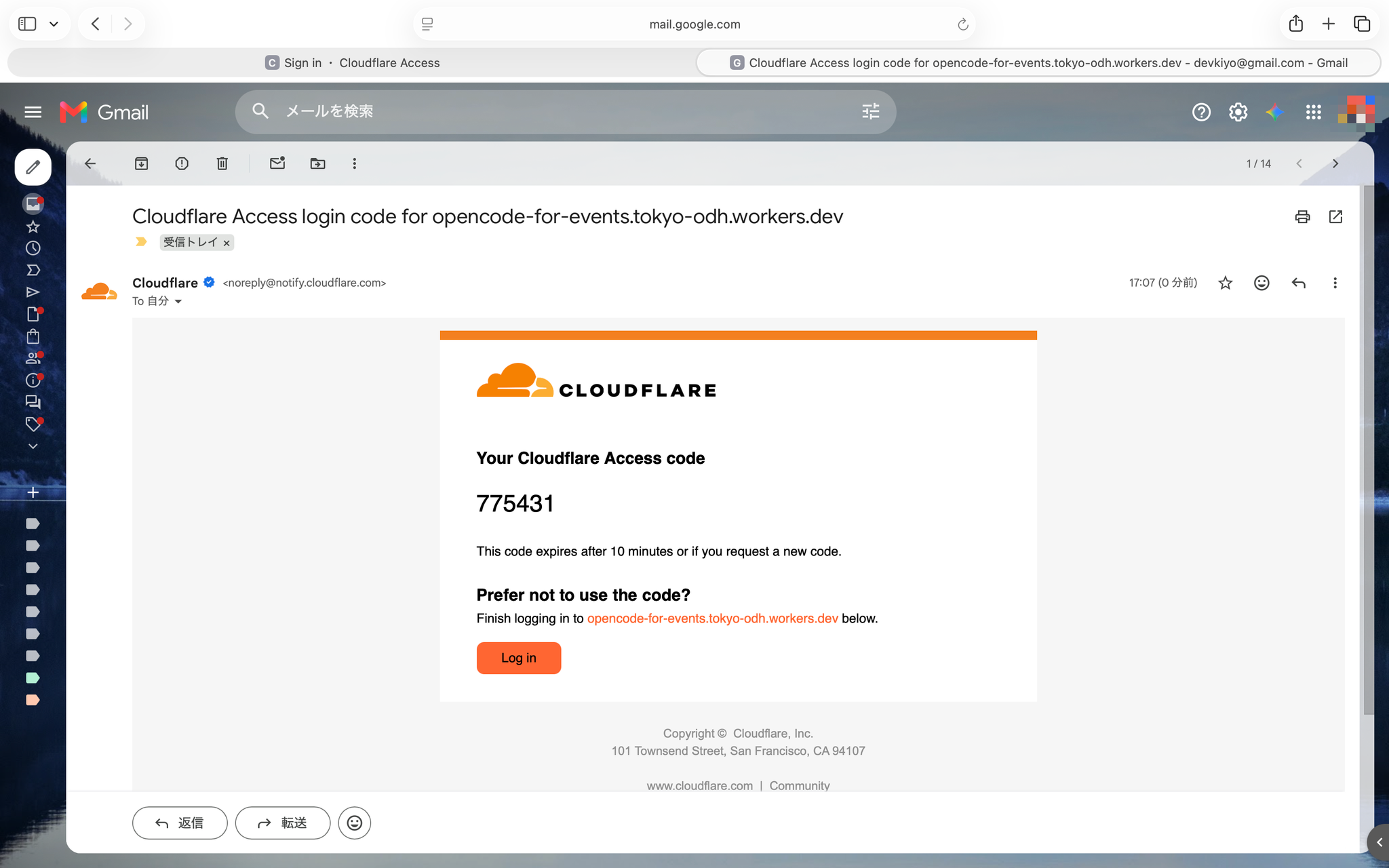The image size is (1389, 868).
Task: Reload the page in Safari
Action: coord(962,24)
